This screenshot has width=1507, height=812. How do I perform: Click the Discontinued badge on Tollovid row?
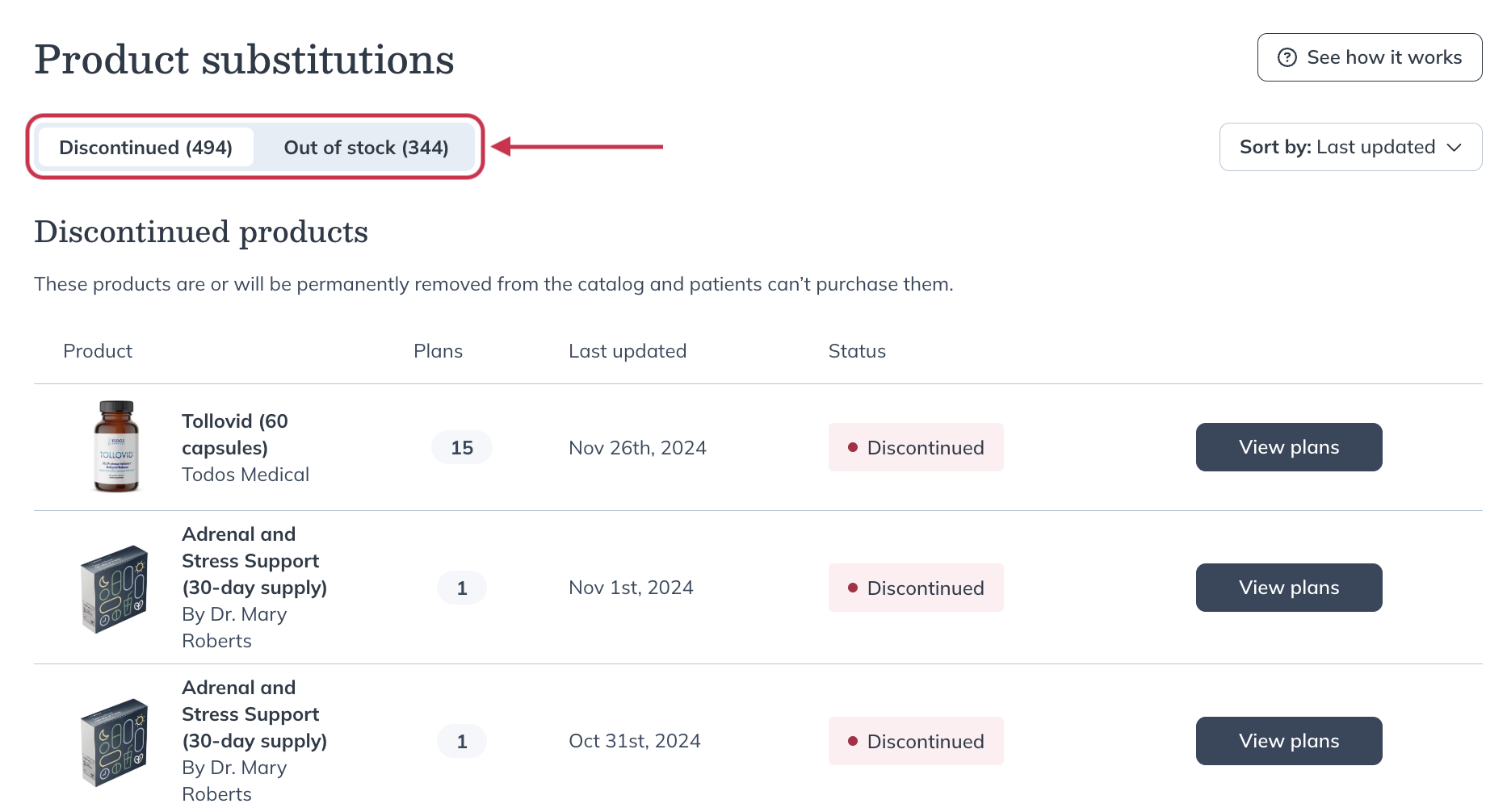coord(915,446)
